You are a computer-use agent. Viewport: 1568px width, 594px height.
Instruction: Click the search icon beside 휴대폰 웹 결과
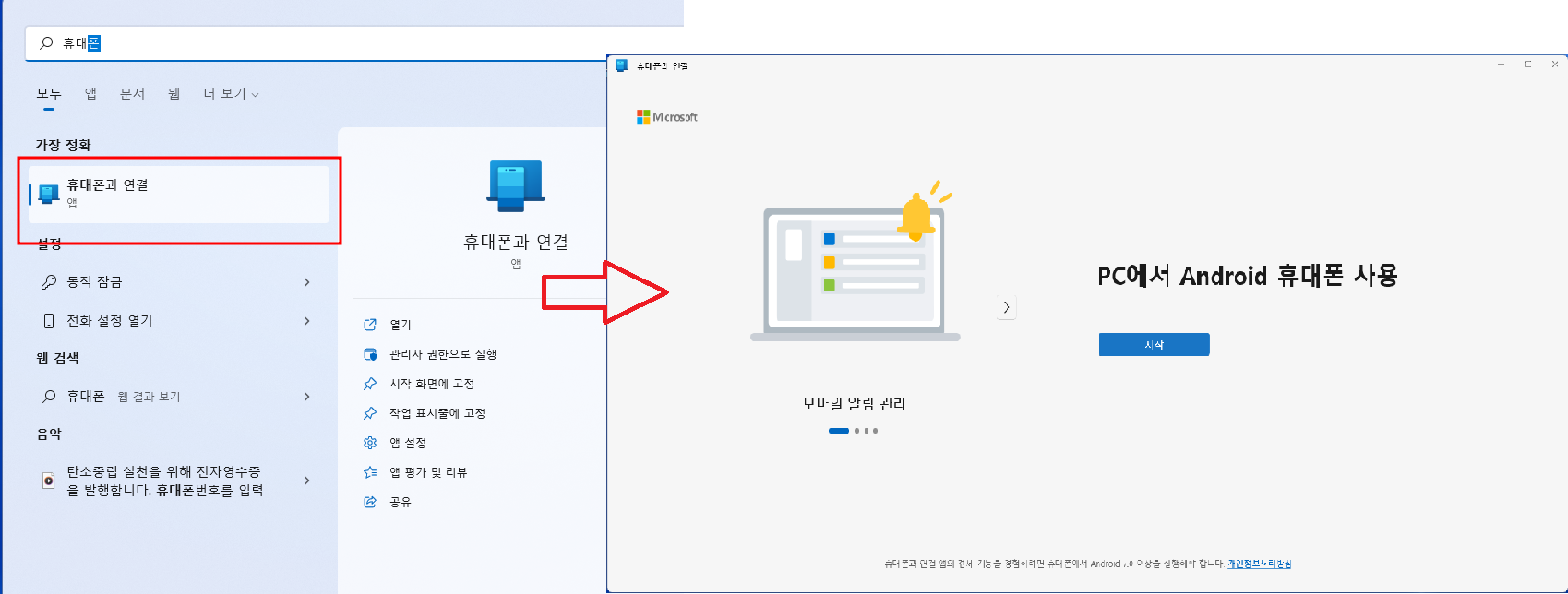(x=49, y=397)
